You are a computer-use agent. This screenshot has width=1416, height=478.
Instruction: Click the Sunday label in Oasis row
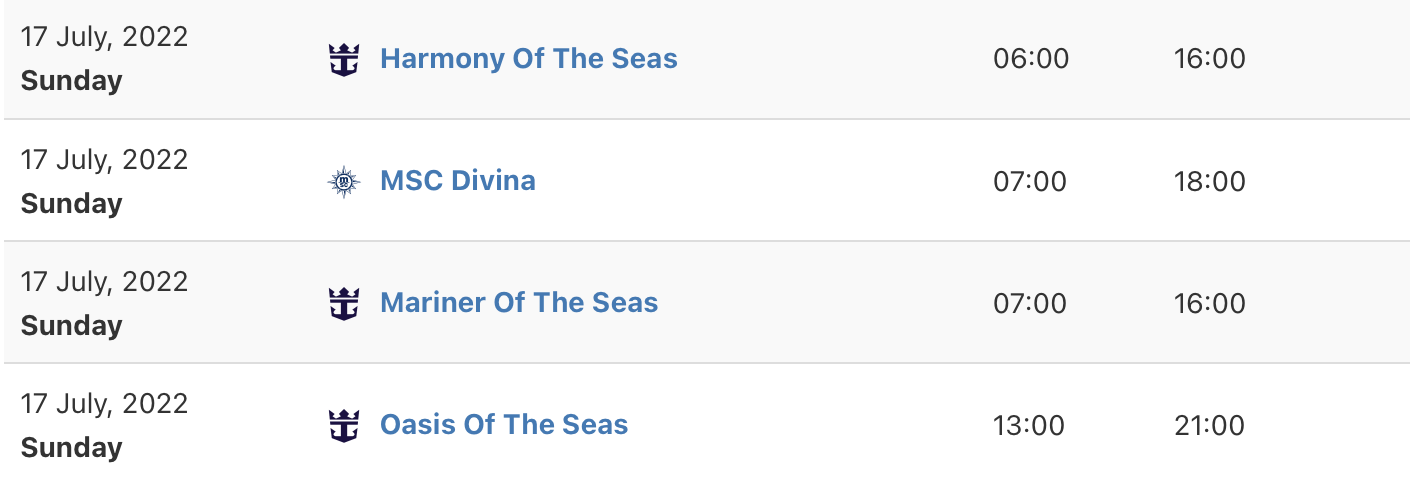71,448
